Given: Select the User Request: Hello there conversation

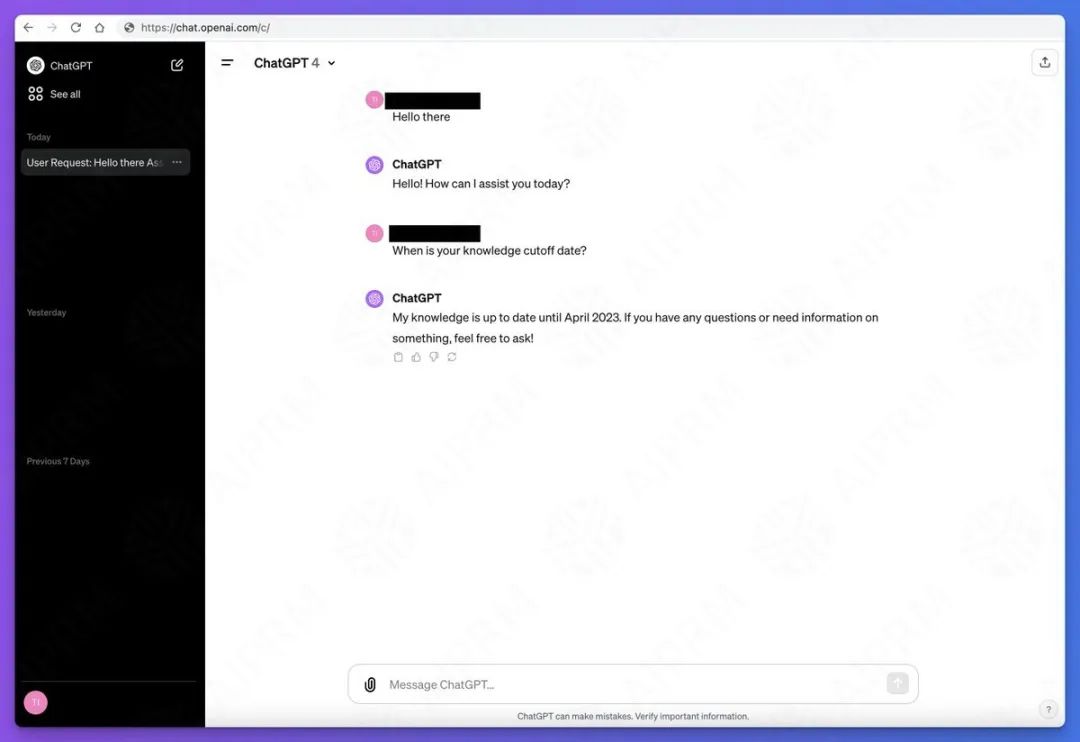Looking at the screenshot, I should pyautogui.click(x=105, y=163).
